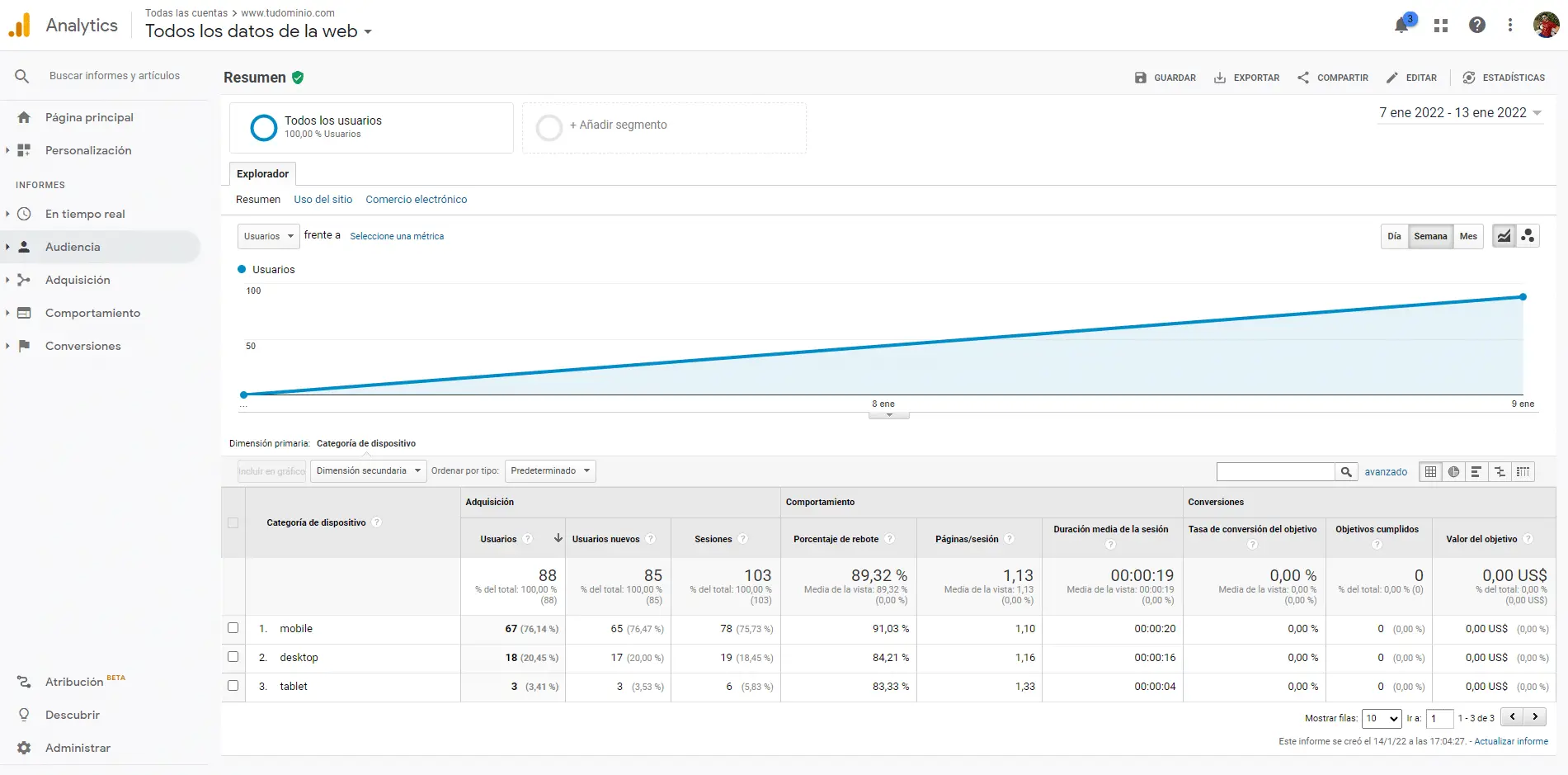Image resolution: width=1568 pixels, height=775 pixels.
Task: Open Predeterminado sort type dropdown
Action: pos(550,471)
